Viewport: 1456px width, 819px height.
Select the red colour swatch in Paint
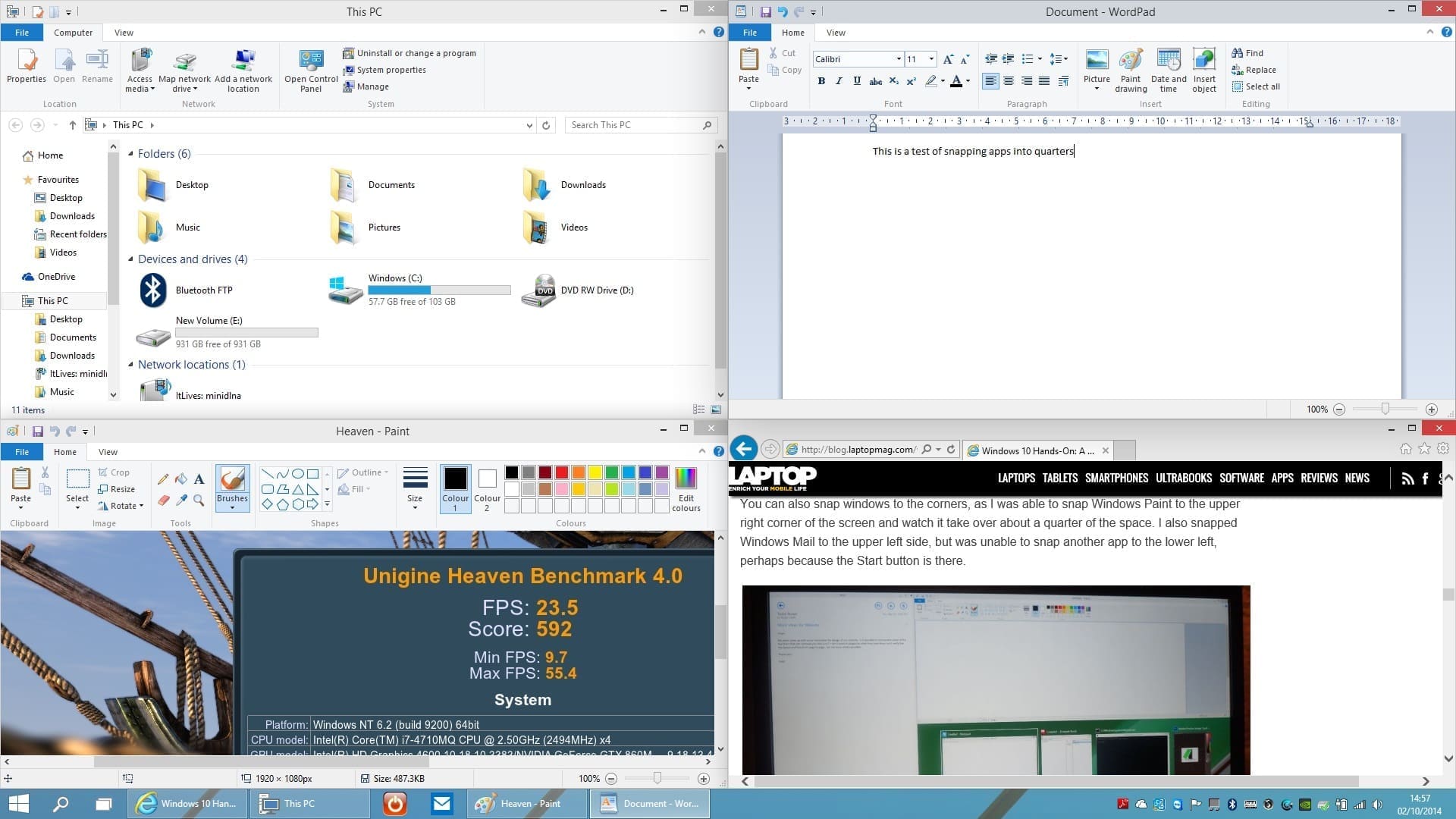click(562, 472)
